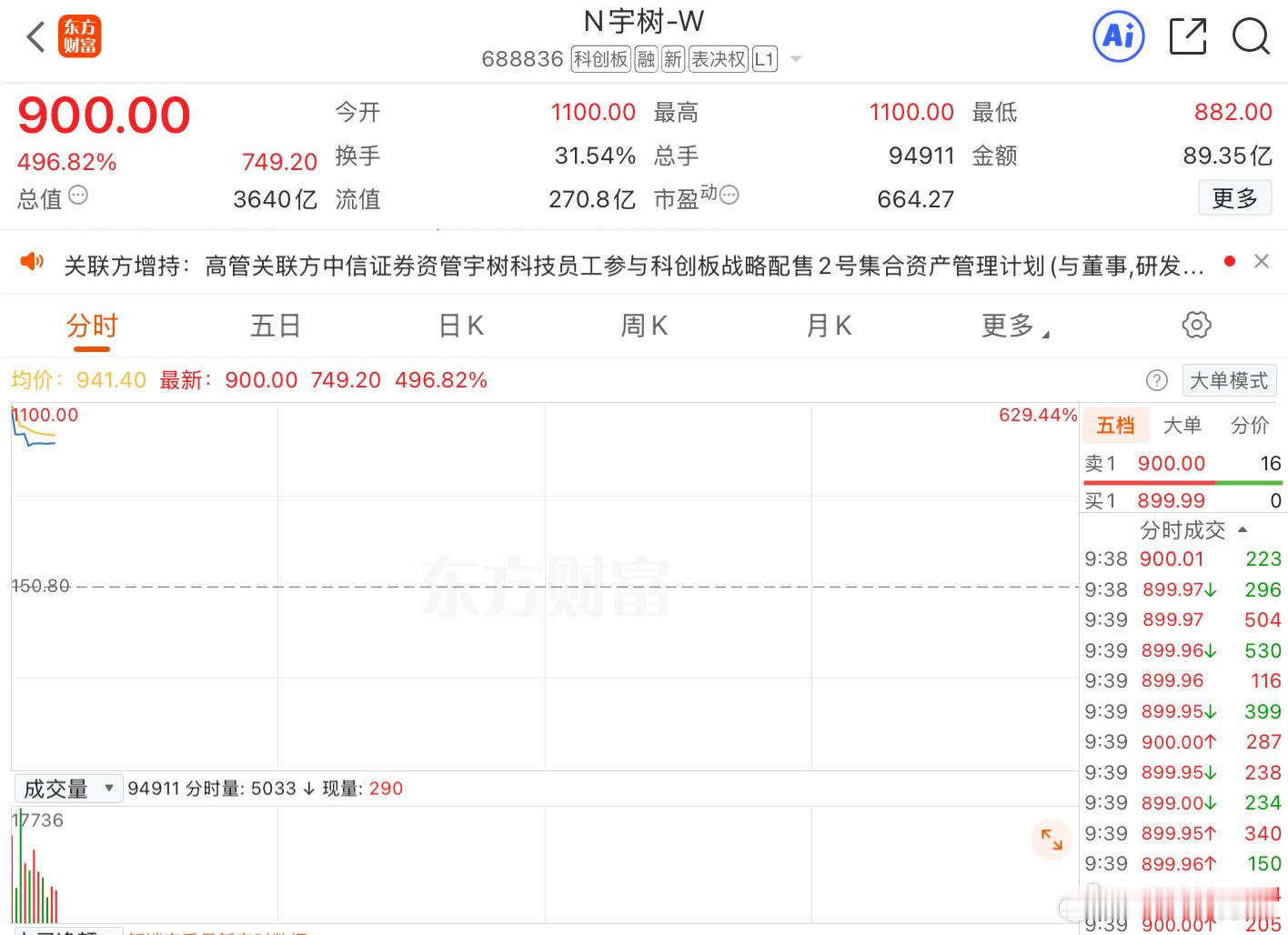This screenshot has width=1288, height=935.
Task: Click 最低 882.00 value
Action: pos(1233,112)
